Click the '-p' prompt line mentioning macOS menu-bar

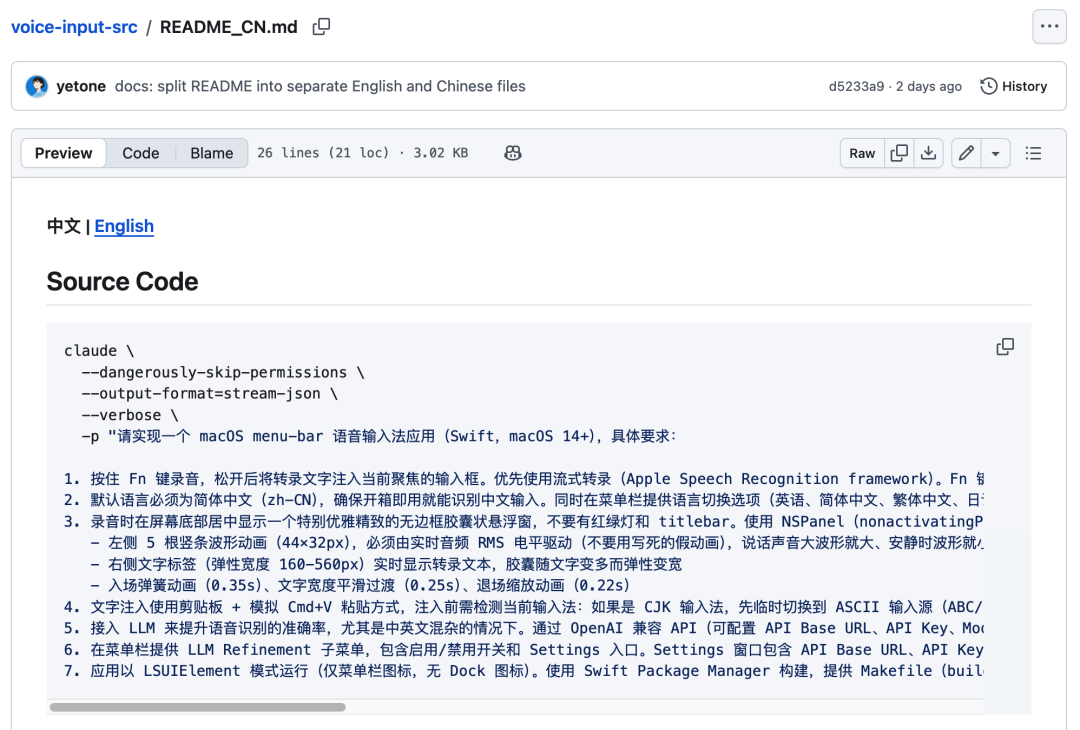[379, 437]
